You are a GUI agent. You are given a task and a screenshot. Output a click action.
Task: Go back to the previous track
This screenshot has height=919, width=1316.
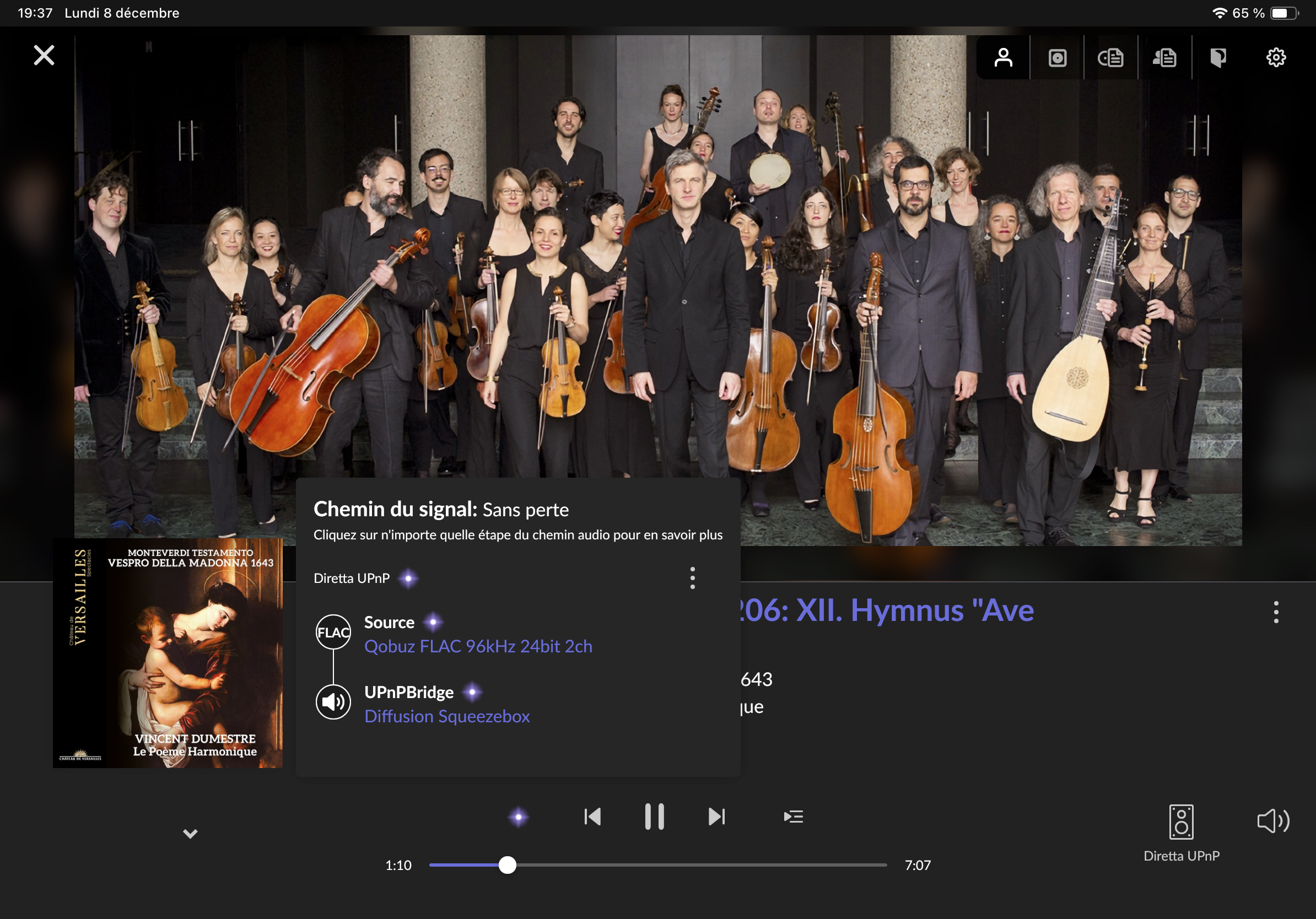pos(592,817)
